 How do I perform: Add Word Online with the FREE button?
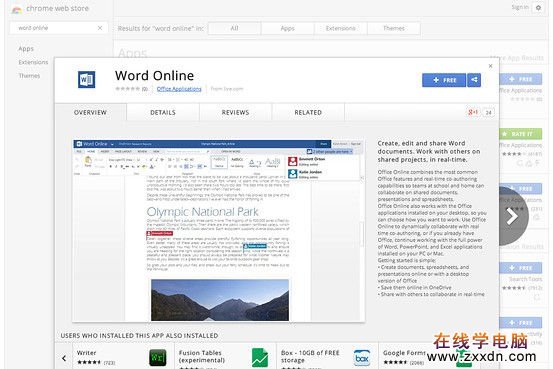[444, 80]
